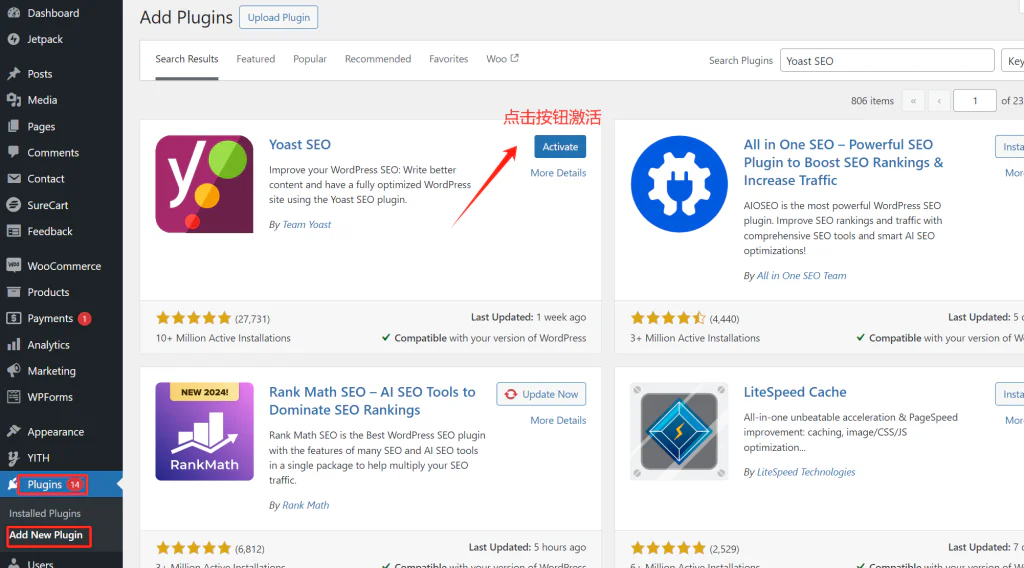Switch to the Search Results tab

(187, 59)
